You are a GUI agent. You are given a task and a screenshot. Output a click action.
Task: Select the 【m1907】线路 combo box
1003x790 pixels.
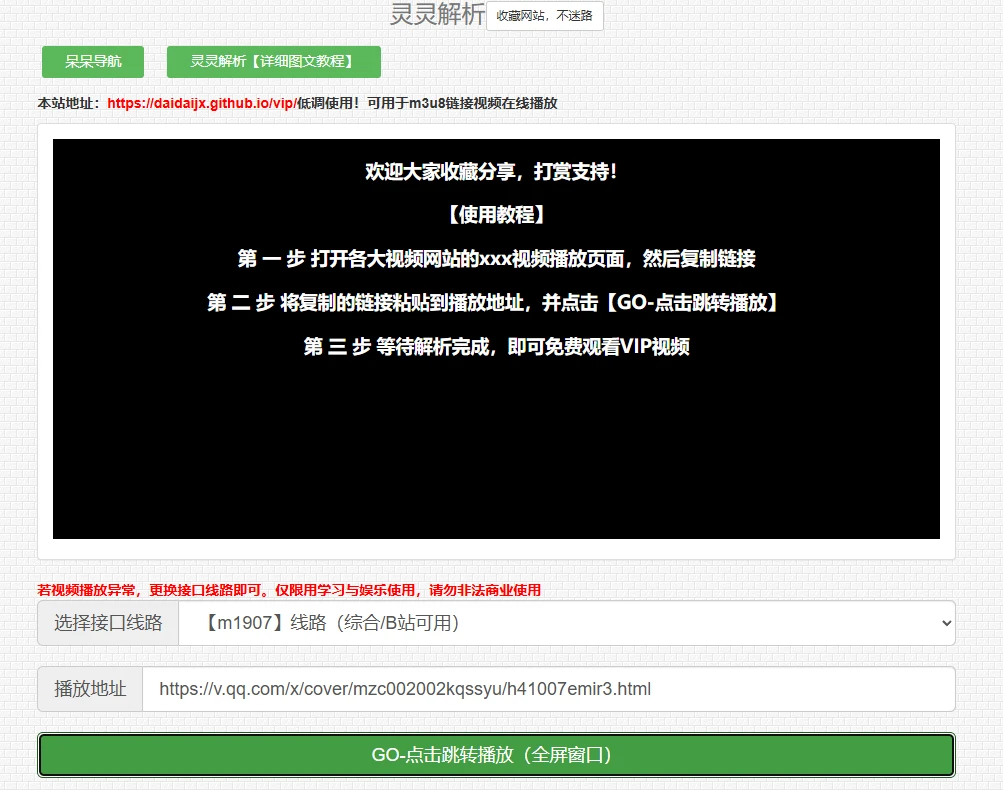pyautogui.click(x=560, y=623)
